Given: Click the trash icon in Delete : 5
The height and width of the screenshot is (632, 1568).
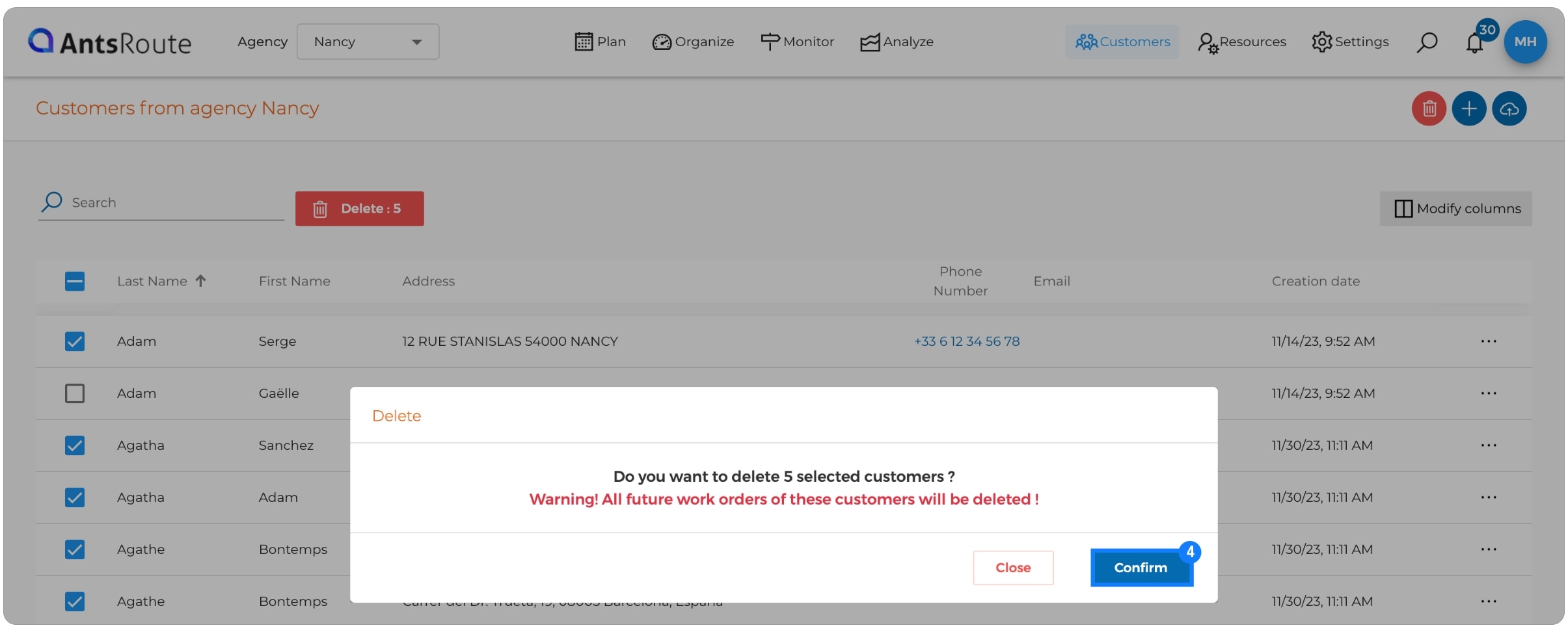Looking at the screenshot, I should pos(319,209).
